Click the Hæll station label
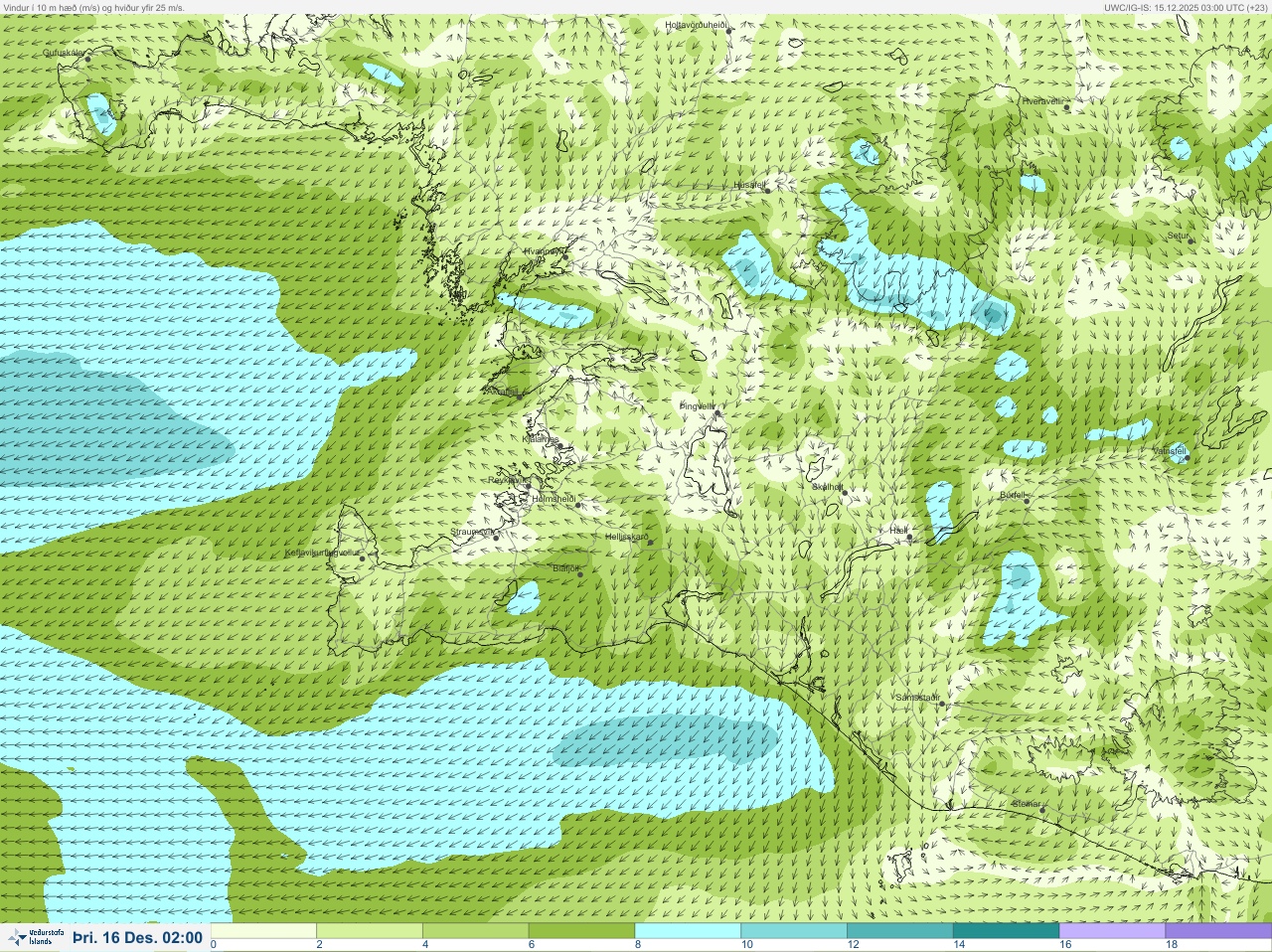 pos(898,532)
